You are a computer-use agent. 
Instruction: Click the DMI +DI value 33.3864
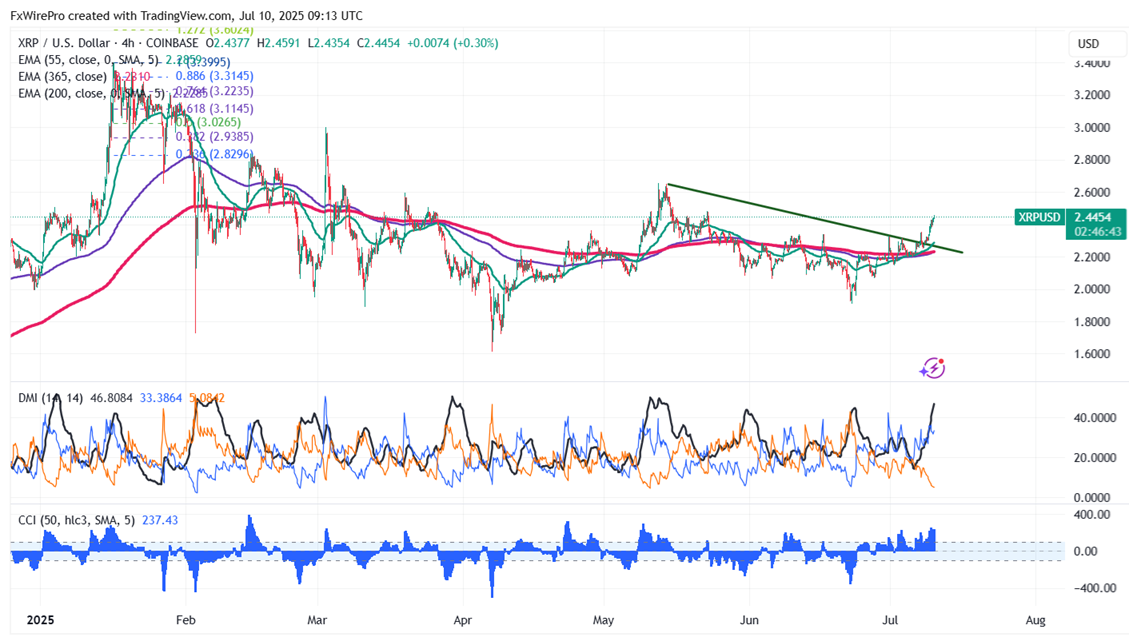(x=161, y=397)
